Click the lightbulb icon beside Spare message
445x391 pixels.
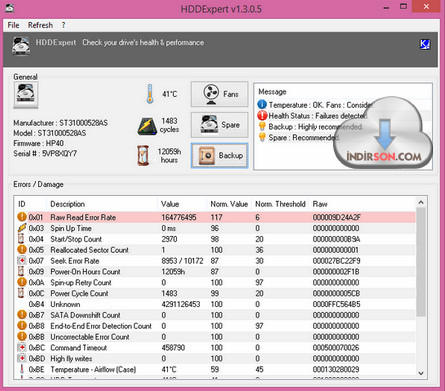pos(262,137)
